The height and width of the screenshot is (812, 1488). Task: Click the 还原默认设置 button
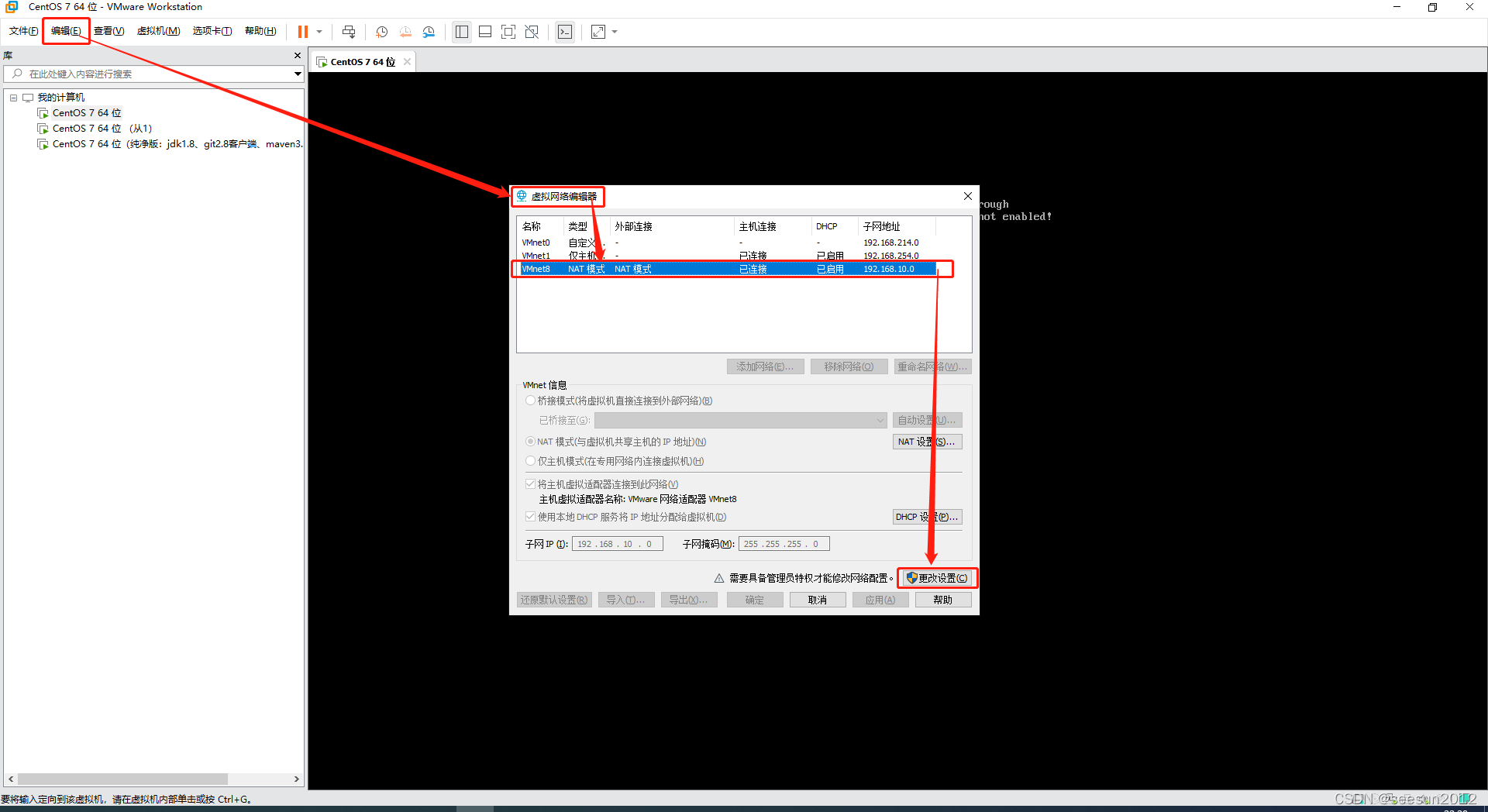tap(554, 600)
